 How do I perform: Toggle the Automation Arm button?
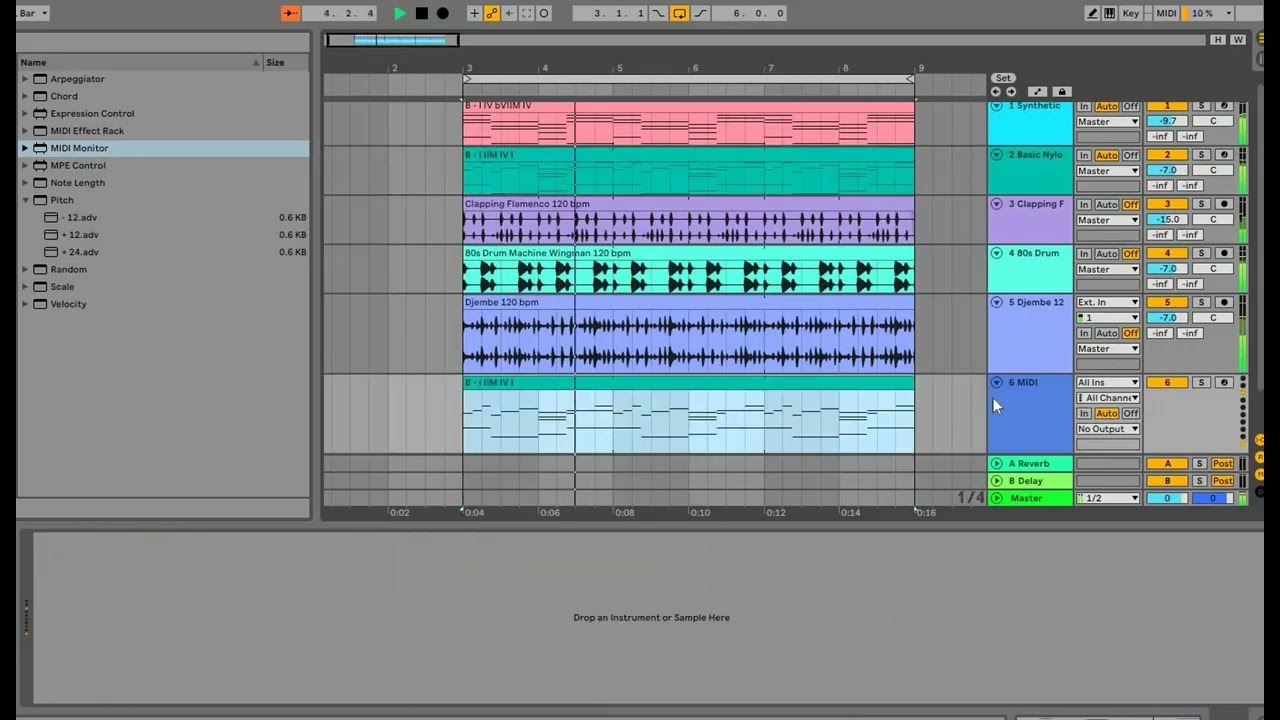coord(492,13)
